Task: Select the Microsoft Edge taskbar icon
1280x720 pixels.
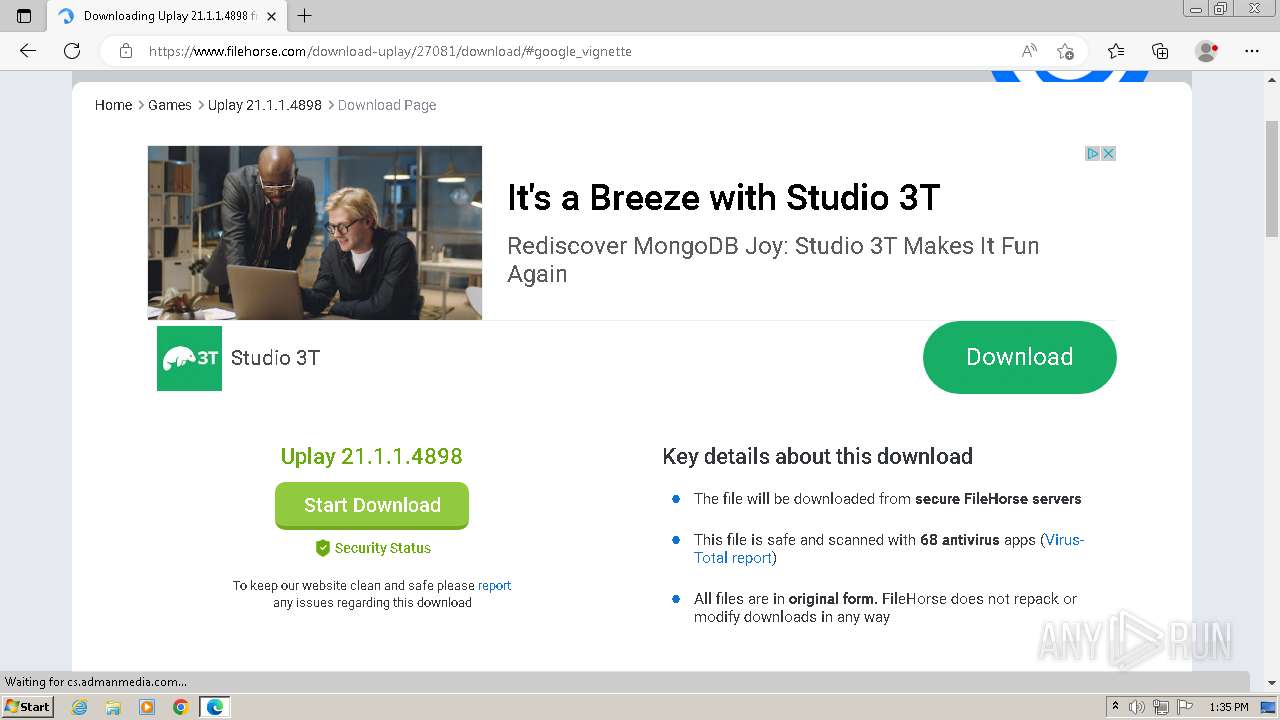Action: tap(214, 707)
